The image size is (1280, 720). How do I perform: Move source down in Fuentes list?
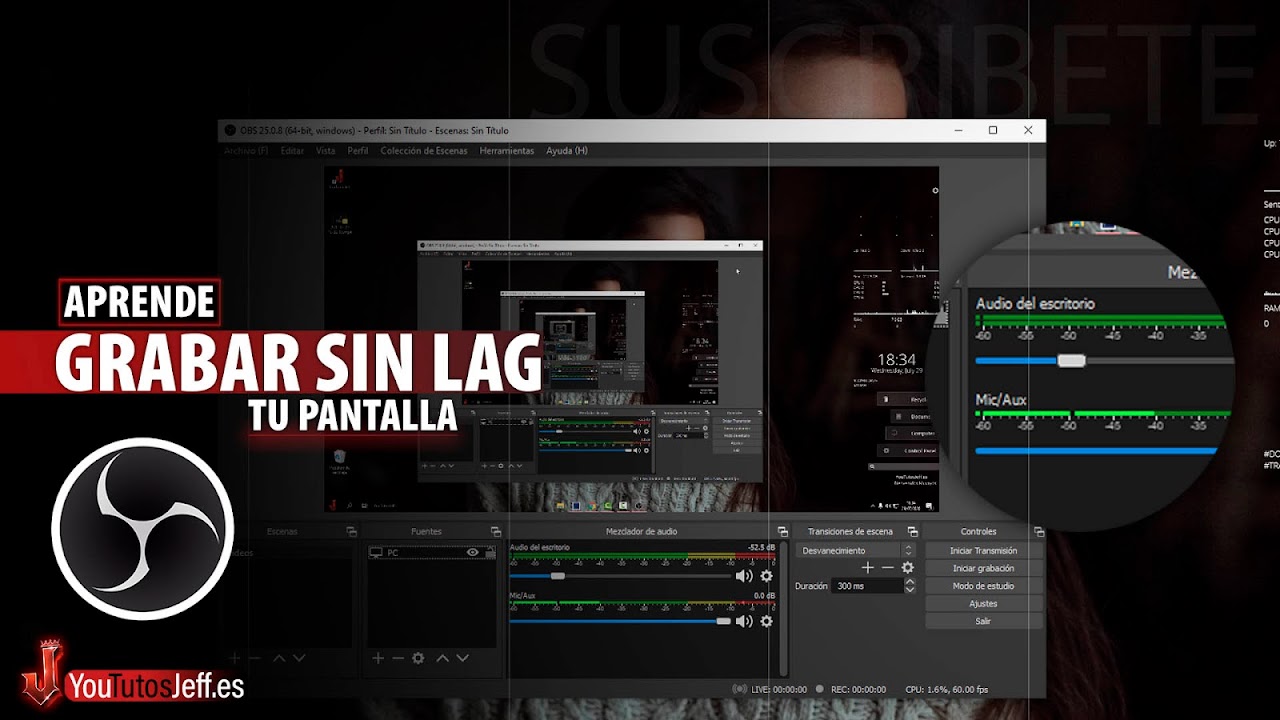click(x=463, y=658)
